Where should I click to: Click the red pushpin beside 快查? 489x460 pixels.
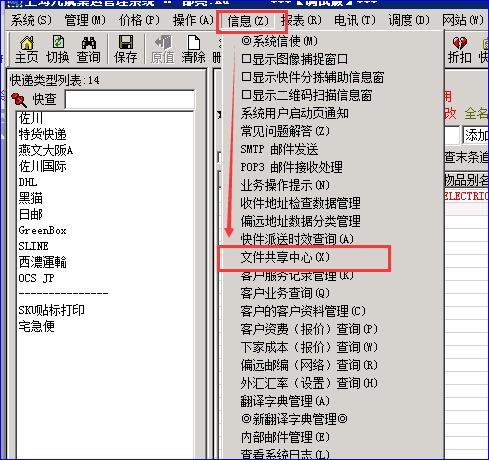(19, 99)
